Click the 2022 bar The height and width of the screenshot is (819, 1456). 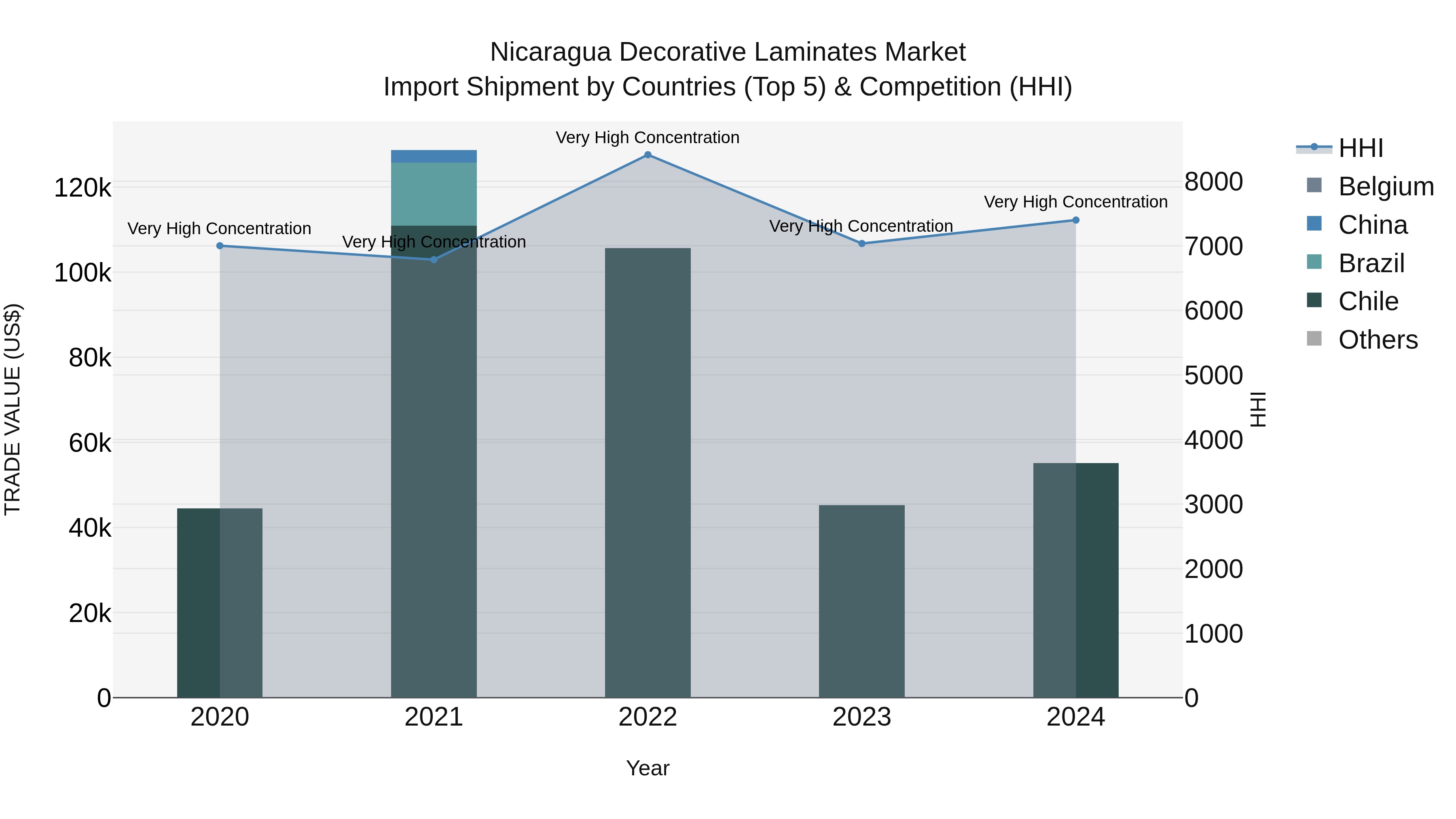click(648, 472)
